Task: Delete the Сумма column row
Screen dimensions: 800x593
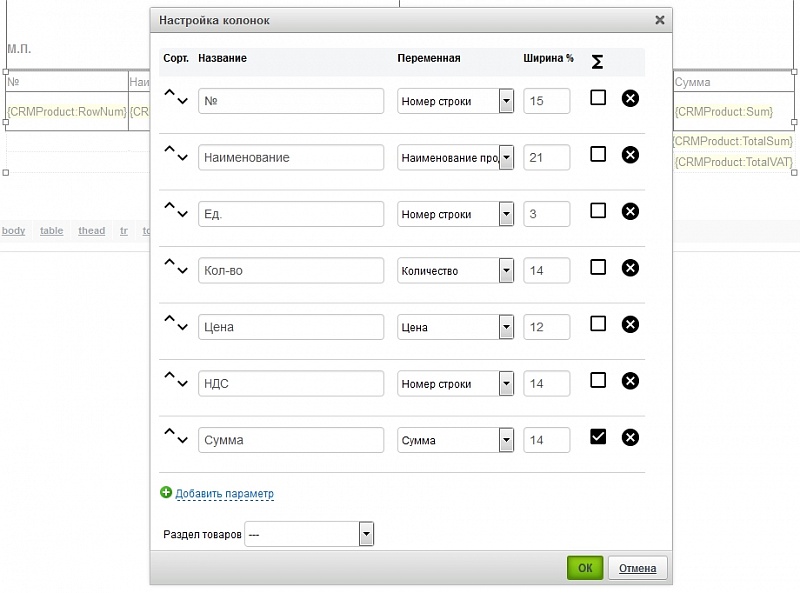Action: [x=630, y=437]
